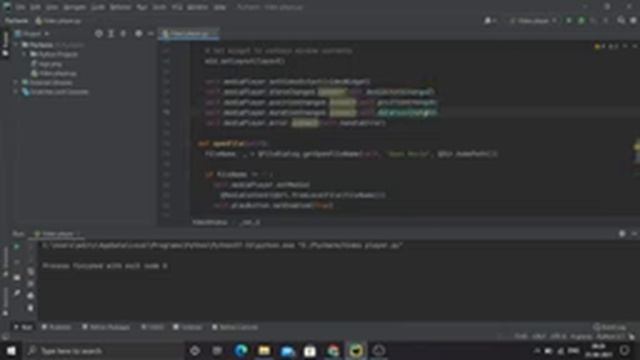Open the Edit menu
This screenshot has width=640, height=360.
pos(35,7)
